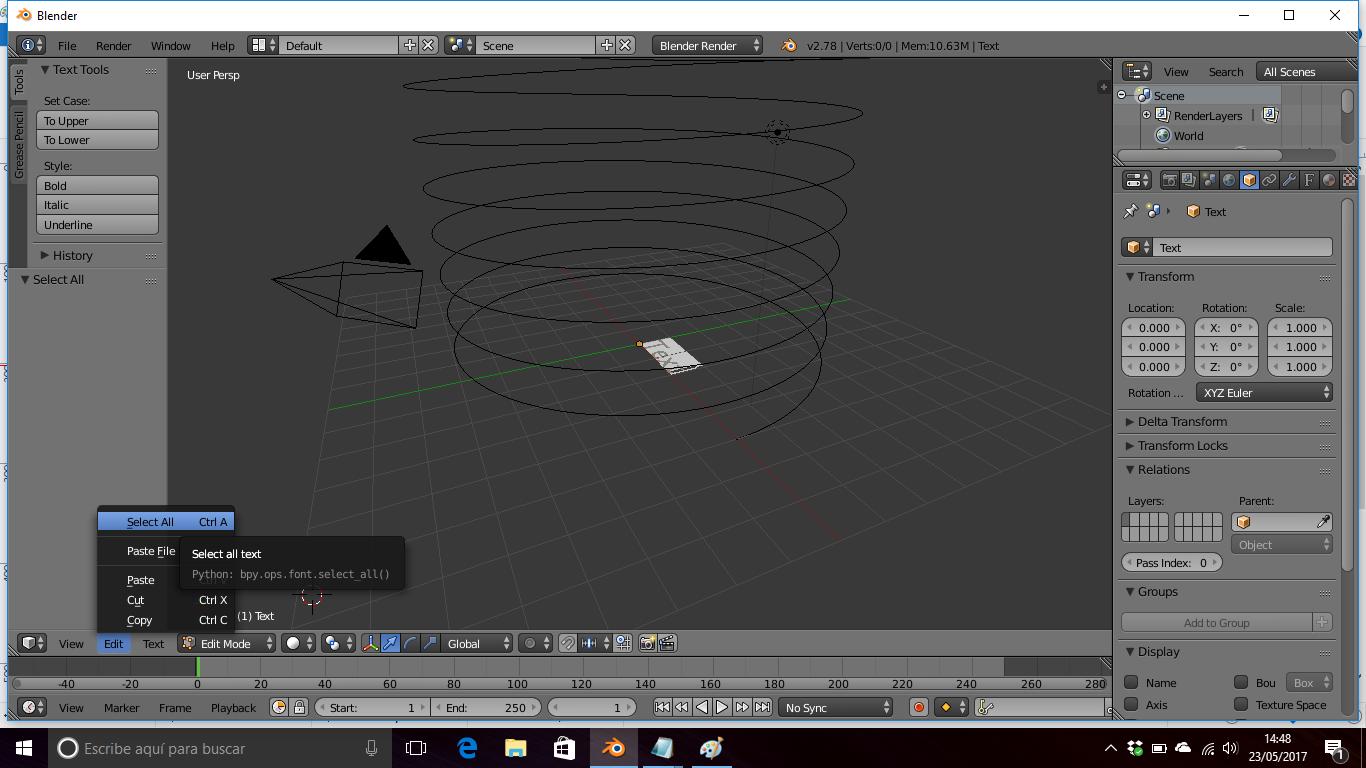Choose Paste File menu entry

click(150, 551)
